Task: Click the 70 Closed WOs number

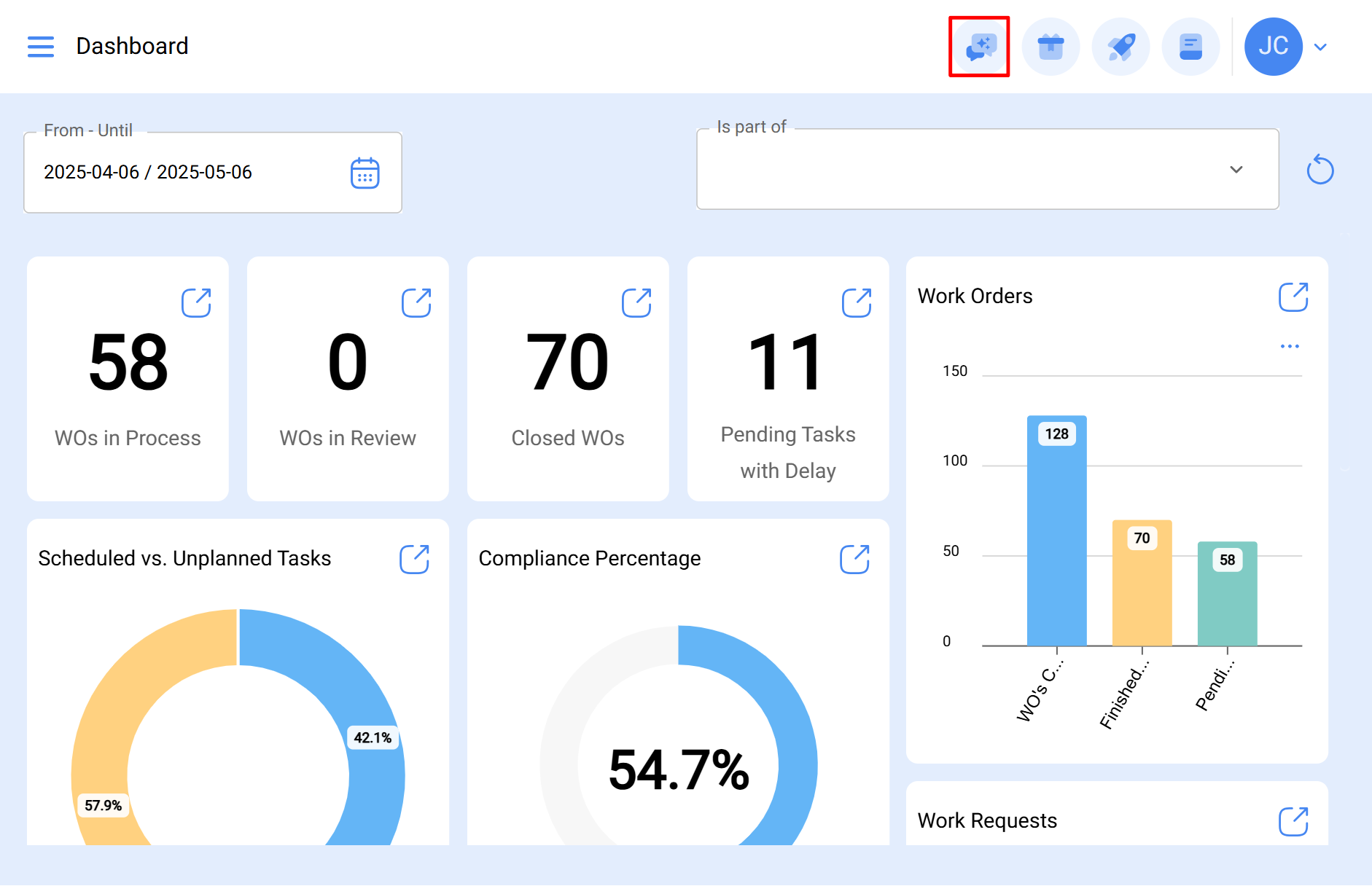Action: (x=567, y=362)
